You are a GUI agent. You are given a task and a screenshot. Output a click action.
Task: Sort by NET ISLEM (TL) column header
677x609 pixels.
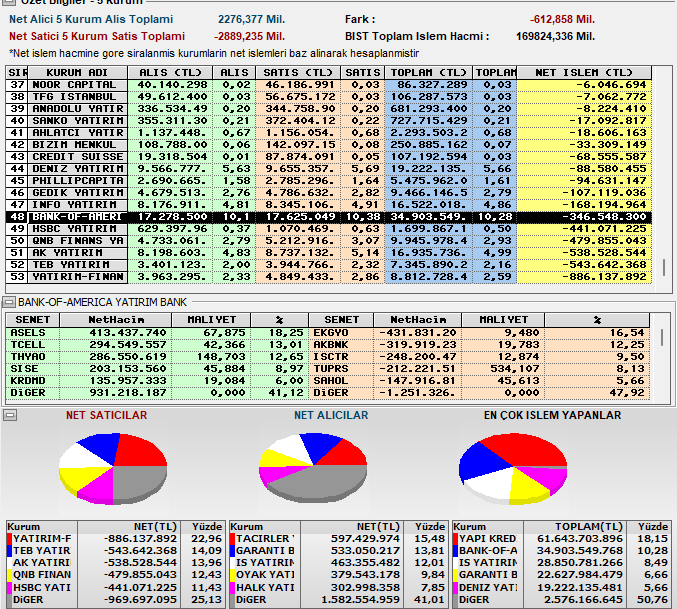point(584,73)
